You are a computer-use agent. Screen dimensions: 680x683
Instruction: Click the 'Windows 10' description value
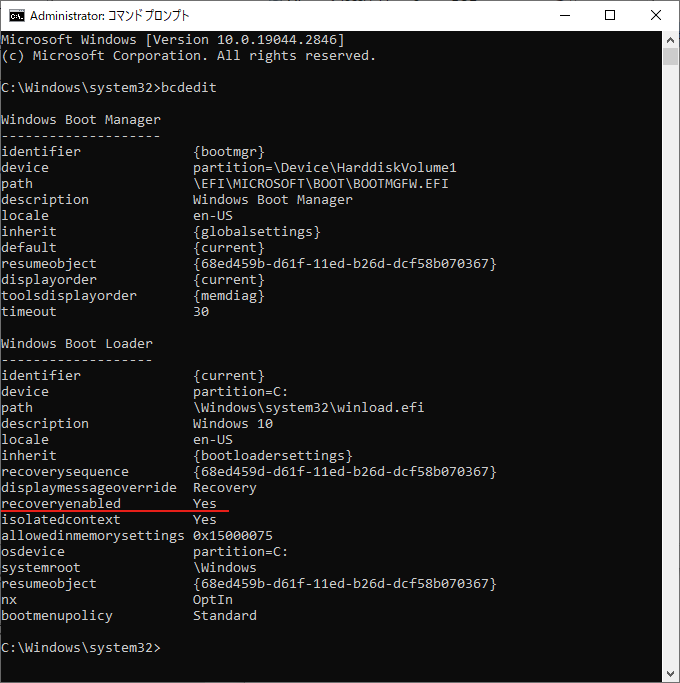click(x=233, y=424)
